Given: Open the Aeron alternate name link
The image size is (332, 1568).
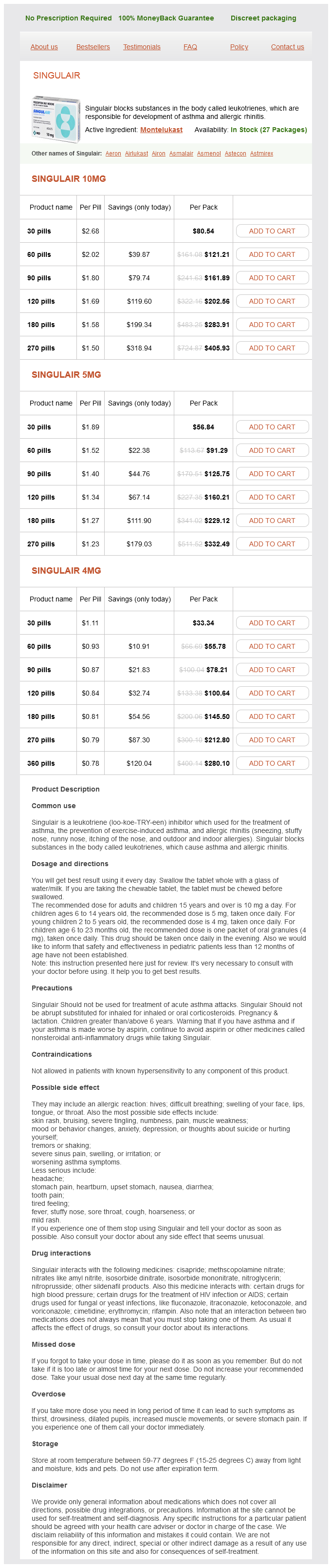Looking at the screenshot, I should coord(113,154).
